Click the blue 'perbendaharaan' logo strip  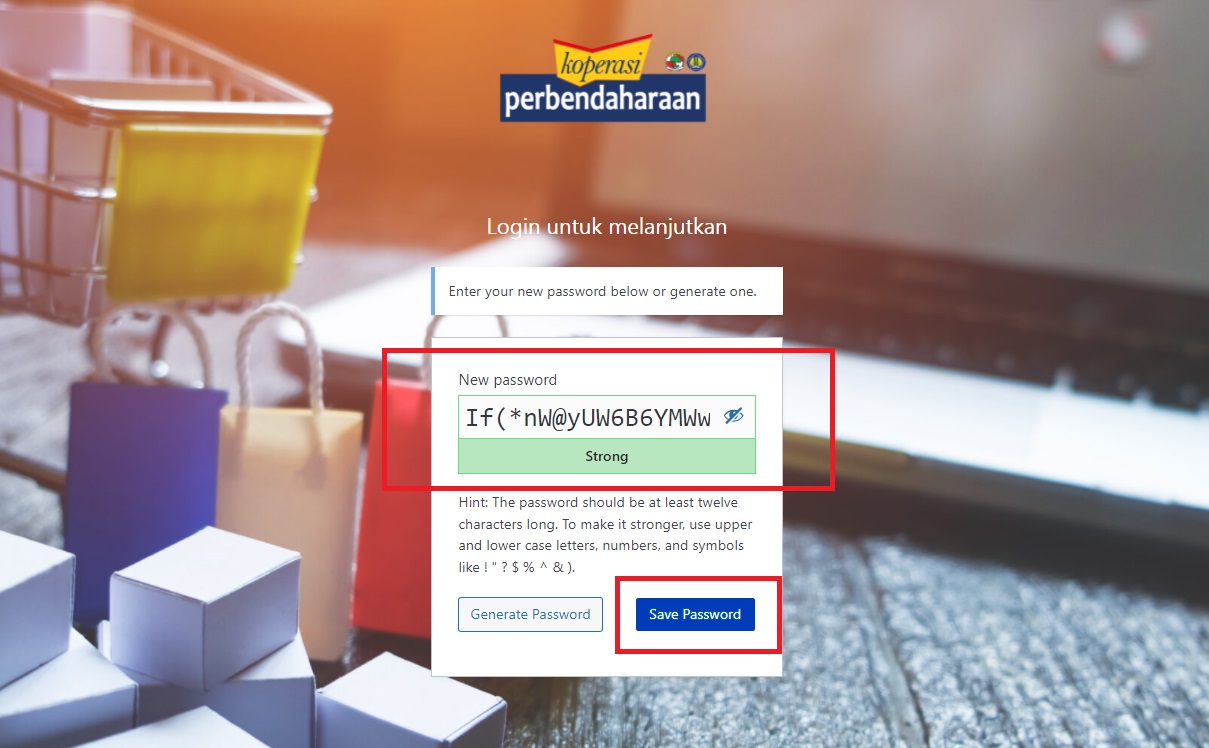pos(603,101)
